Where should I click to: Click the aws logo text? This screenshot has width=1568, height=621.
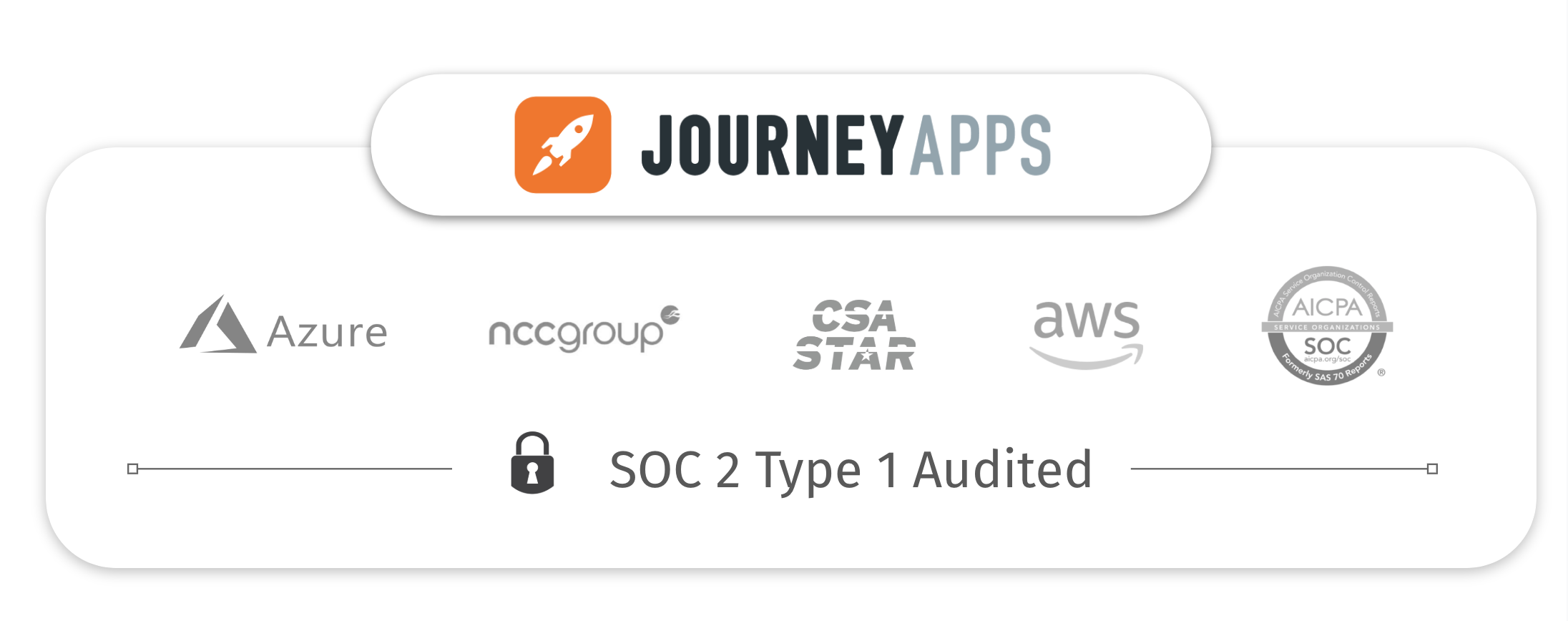(1086, 319)
